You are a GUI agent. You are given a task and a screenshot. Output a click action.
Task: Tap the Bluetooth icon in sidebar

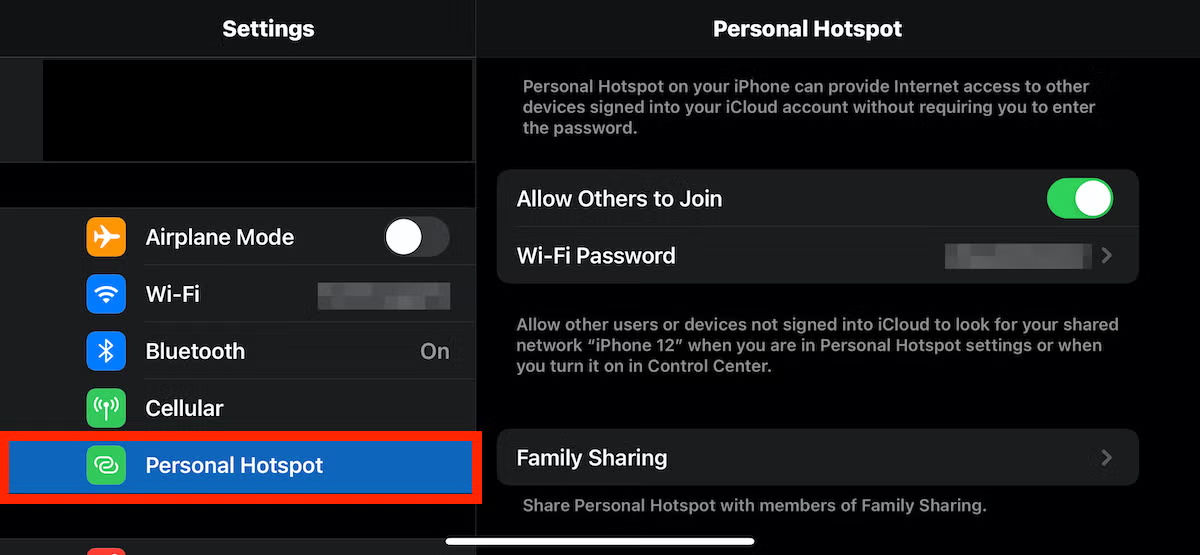[106, 351]
